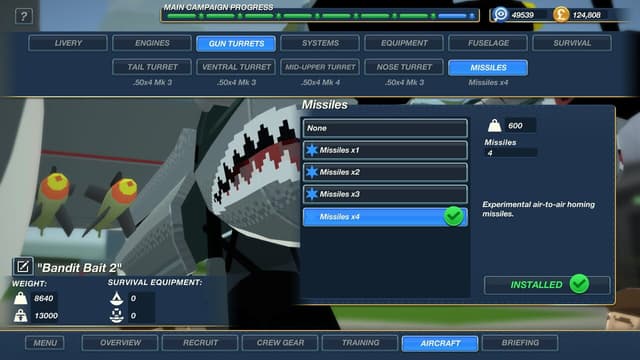Open the Menu button
Screen dimensions: 640x360
point(45,342)
